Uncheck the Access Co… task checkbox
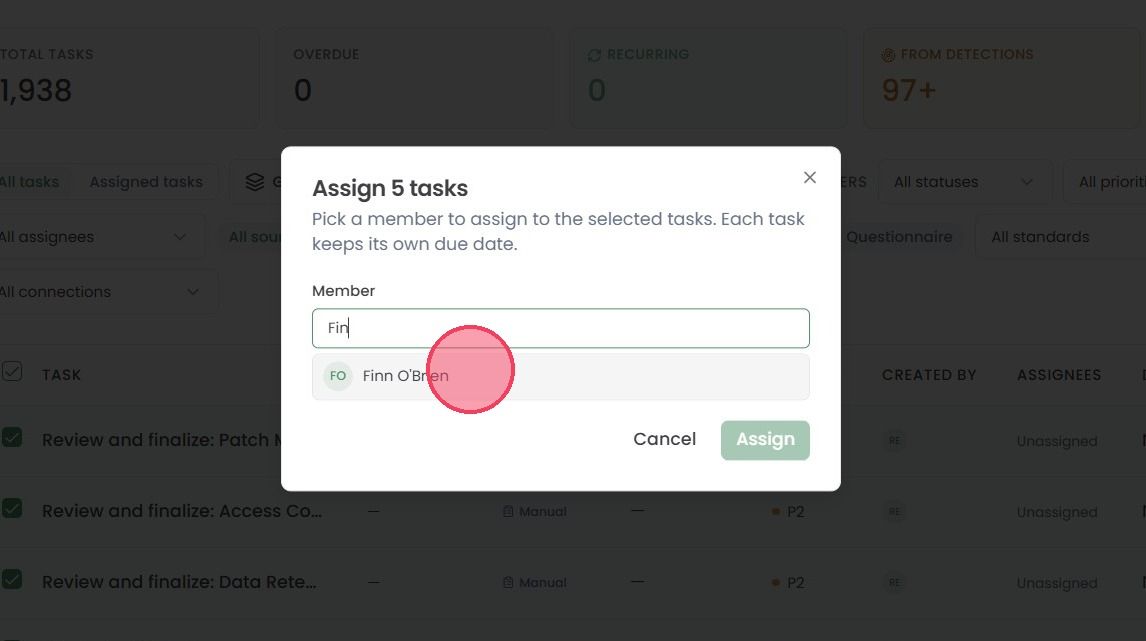The width and height of the screenshot is (1146, 641). click(x=12, y=508)
